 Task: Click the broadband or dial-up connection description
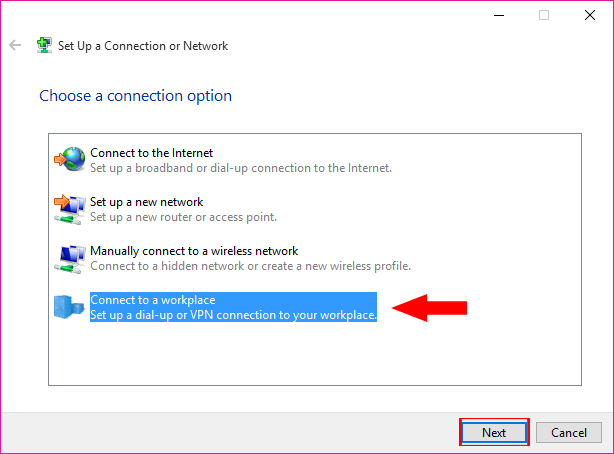tap(240, 167)
